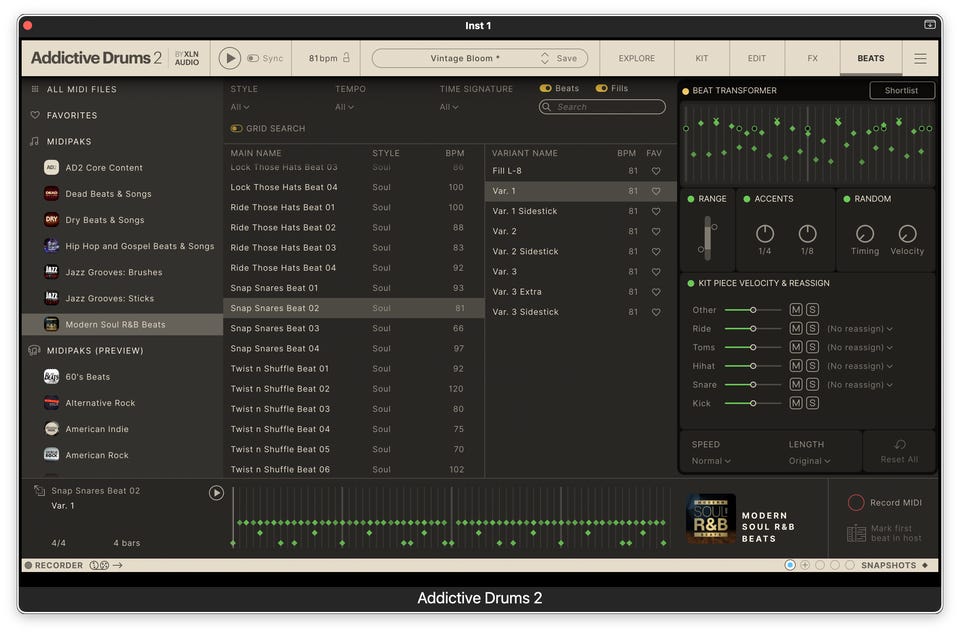Viewport: 960px width, 634px height.
Task: Select variant Var. 2
Action: tap(580, 231)
